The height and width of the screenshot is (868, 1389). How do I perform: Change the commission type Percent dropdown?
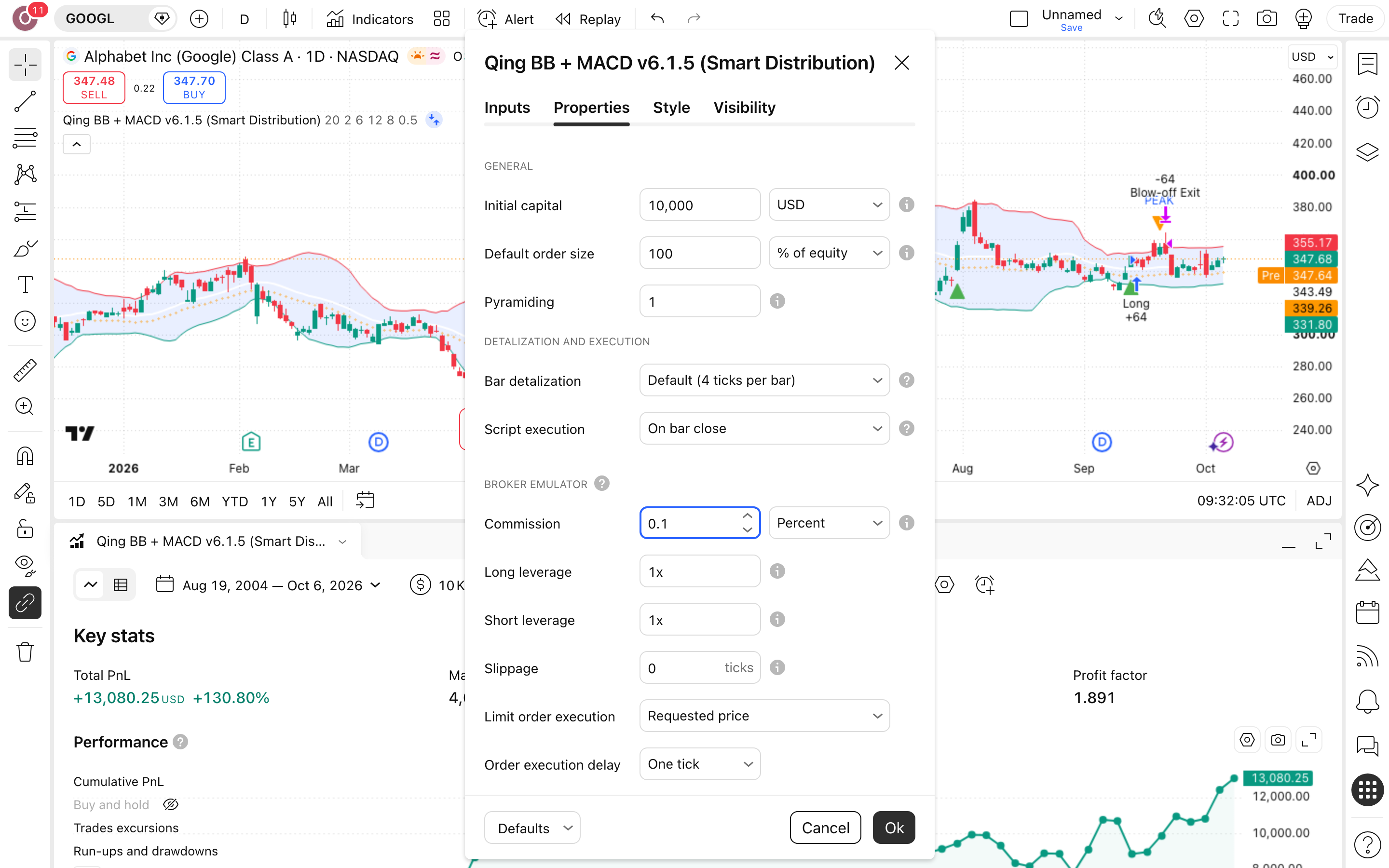click(x=829, y=523)
